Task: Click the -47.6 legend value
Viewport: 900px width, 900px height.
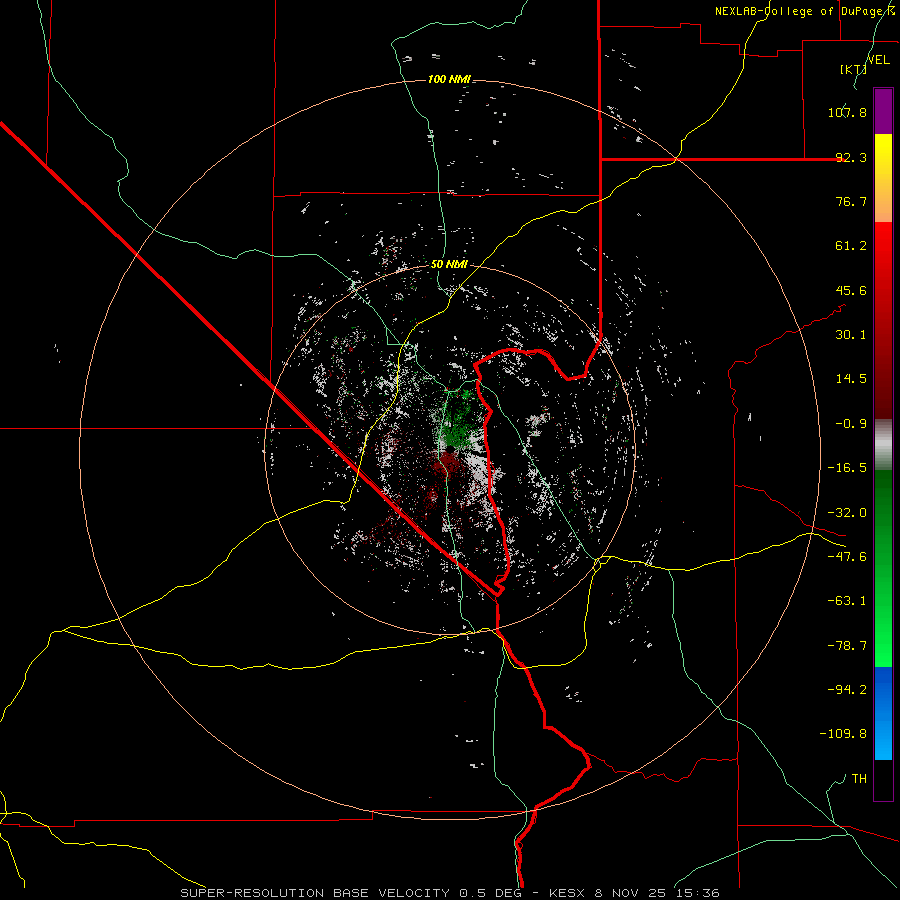Action: (847, 557)
